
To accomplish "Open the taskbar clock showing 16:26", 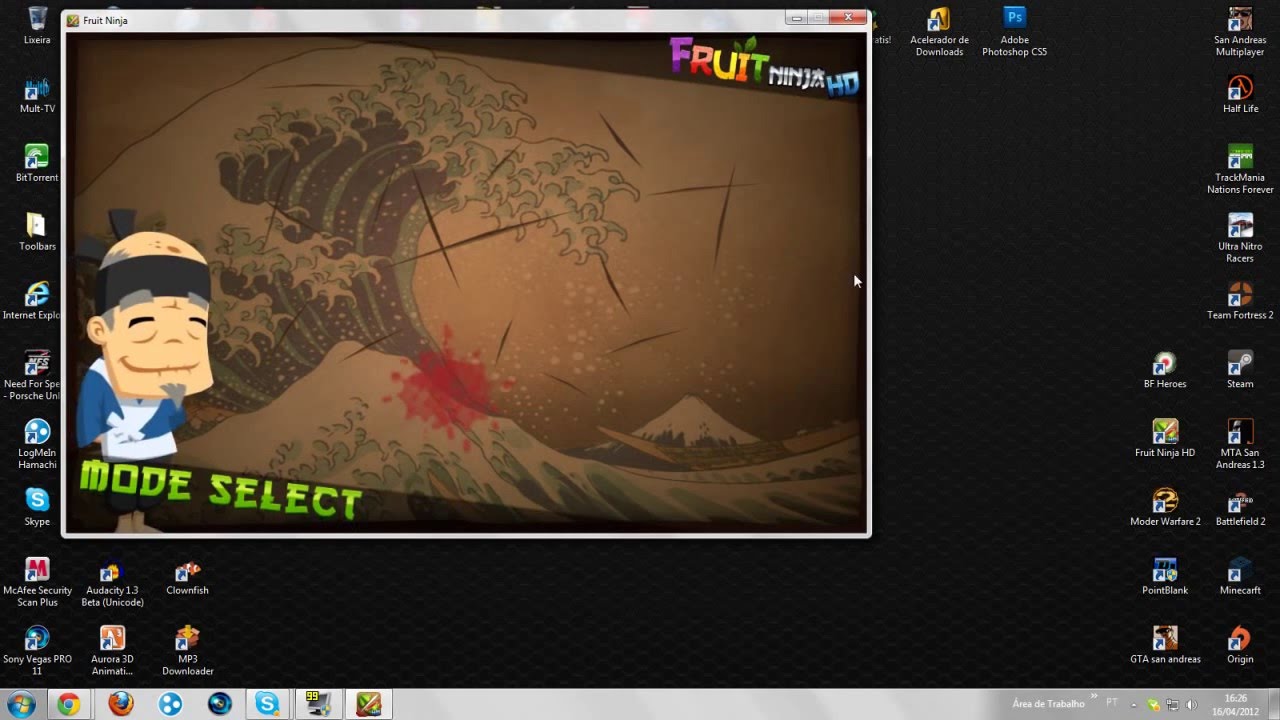I will click(1236, 705).
